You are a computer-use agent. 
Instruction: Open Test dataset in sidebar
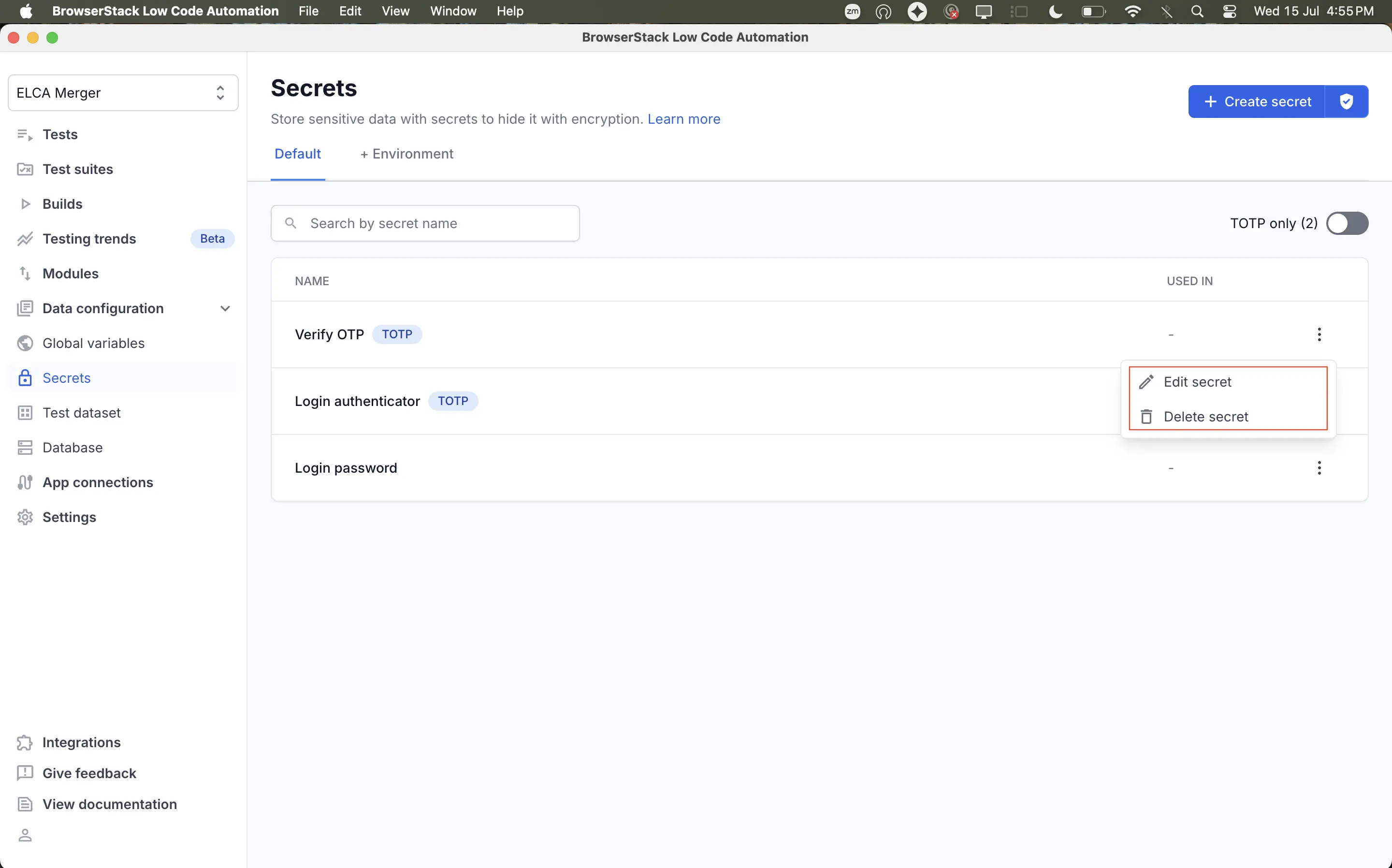coord(82,413)
